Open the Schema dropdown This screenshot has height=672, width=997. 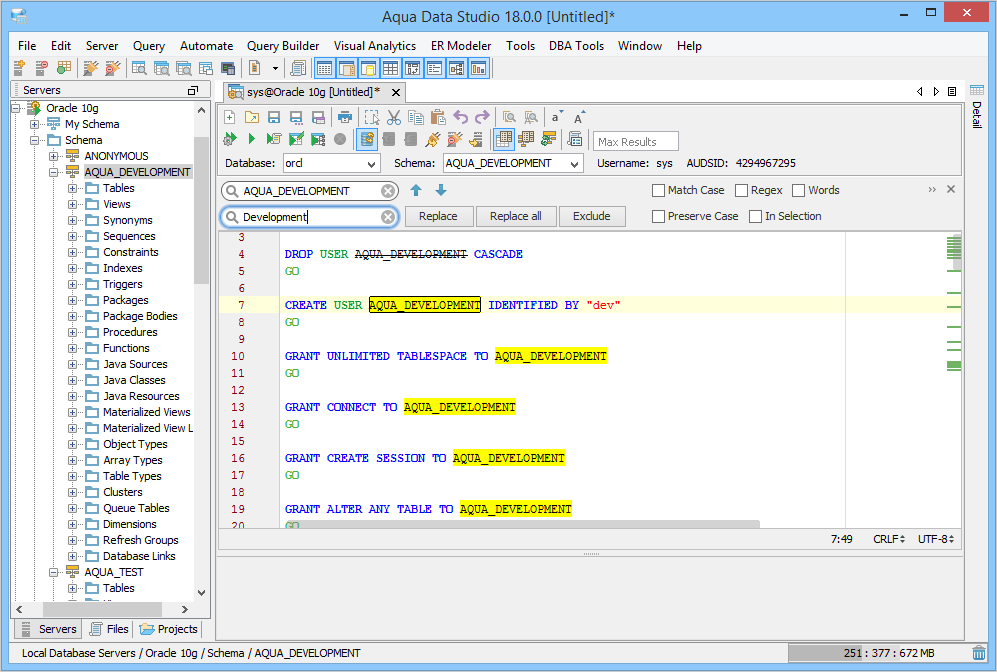tap(574, 164)
